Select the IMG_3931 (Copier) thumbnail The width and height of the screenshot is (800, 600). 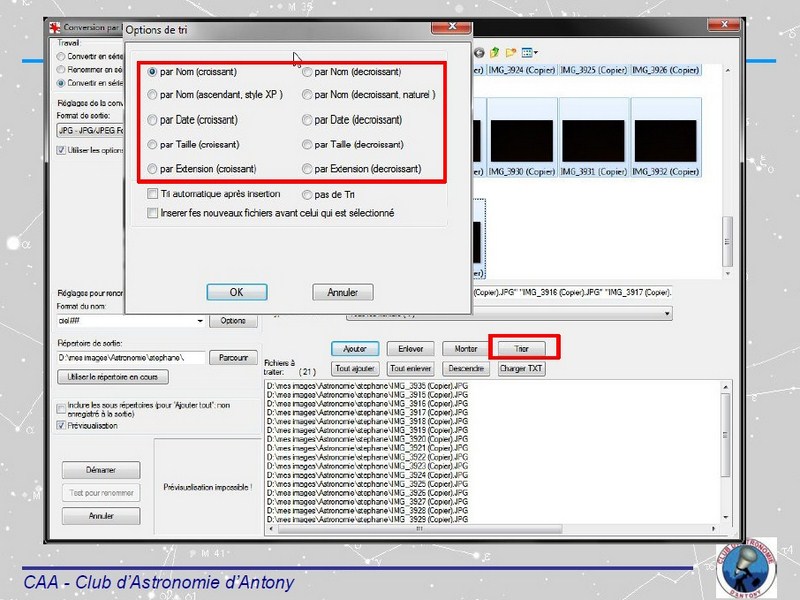(594, 150)
